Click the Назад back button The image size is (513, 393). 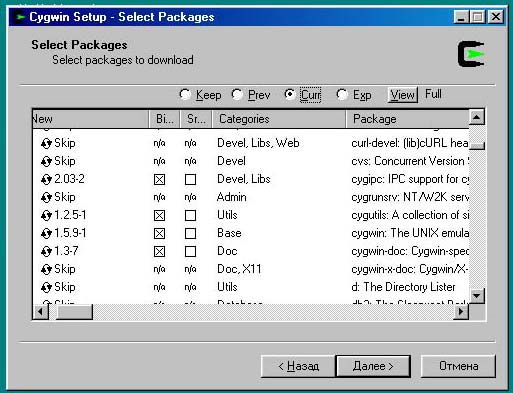pos(298,366)
